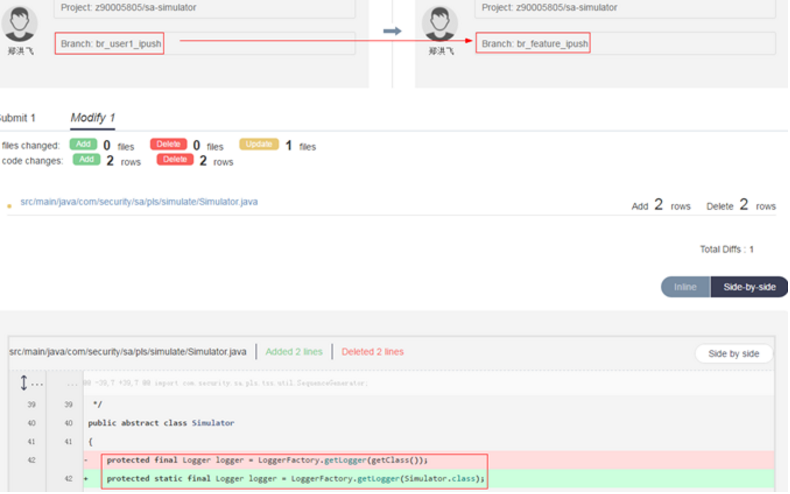Click the source Branch: br_user1_ipush field
The width and height of the screenshot is (790, 494).
point(205,44)
